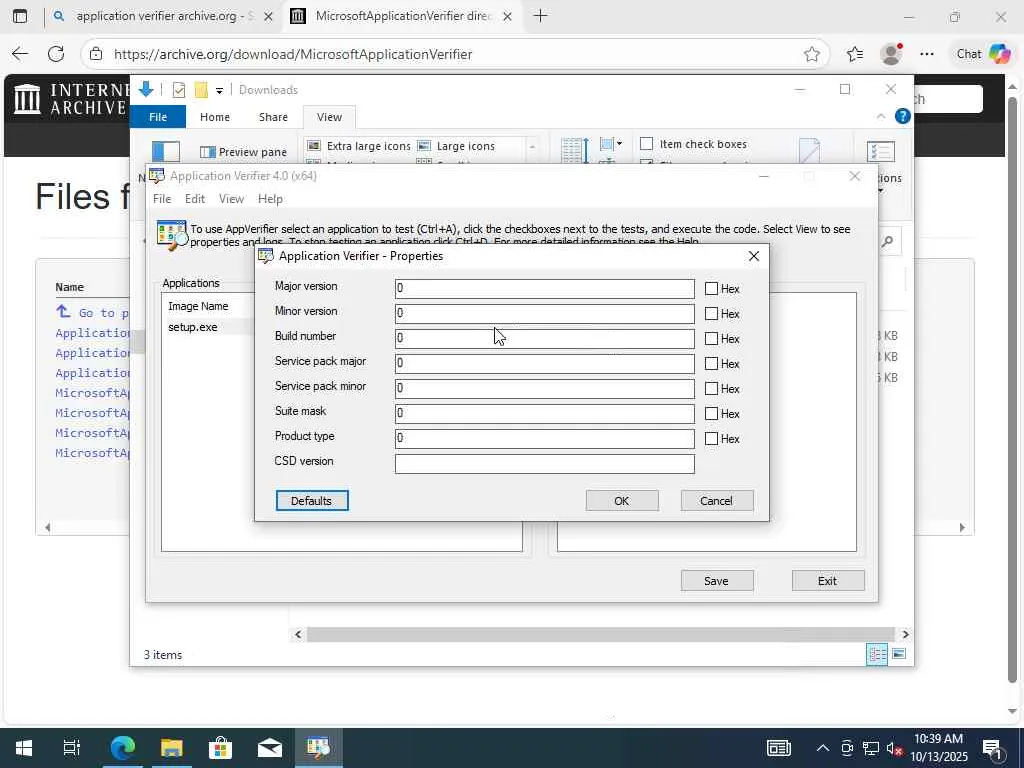The image size is (1024, 768).
Task: Open Explorer help question mark icon
Action: click(x=903, y=116)
